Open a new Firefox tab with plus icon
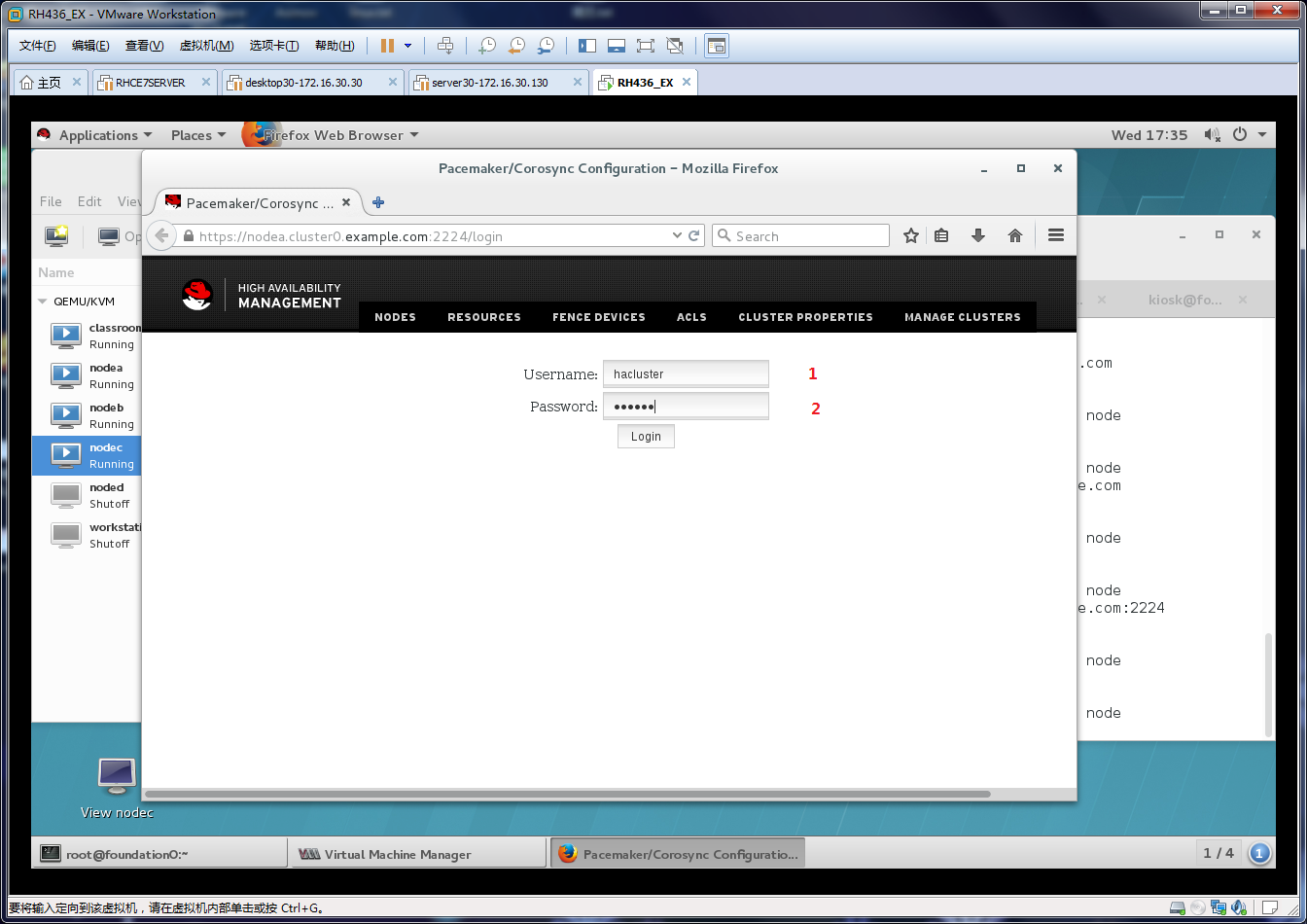1307x924 pixels. [378, 202]
